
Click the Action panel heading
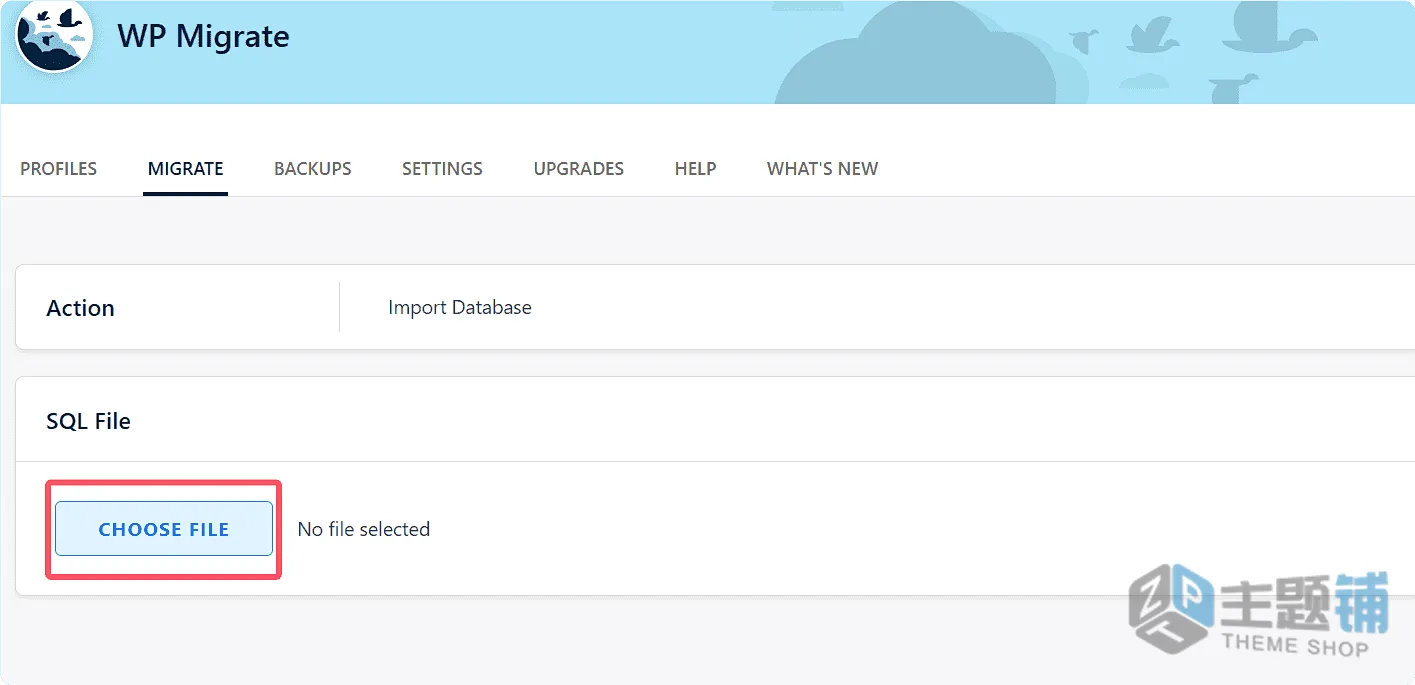click(x=80, y=308)
